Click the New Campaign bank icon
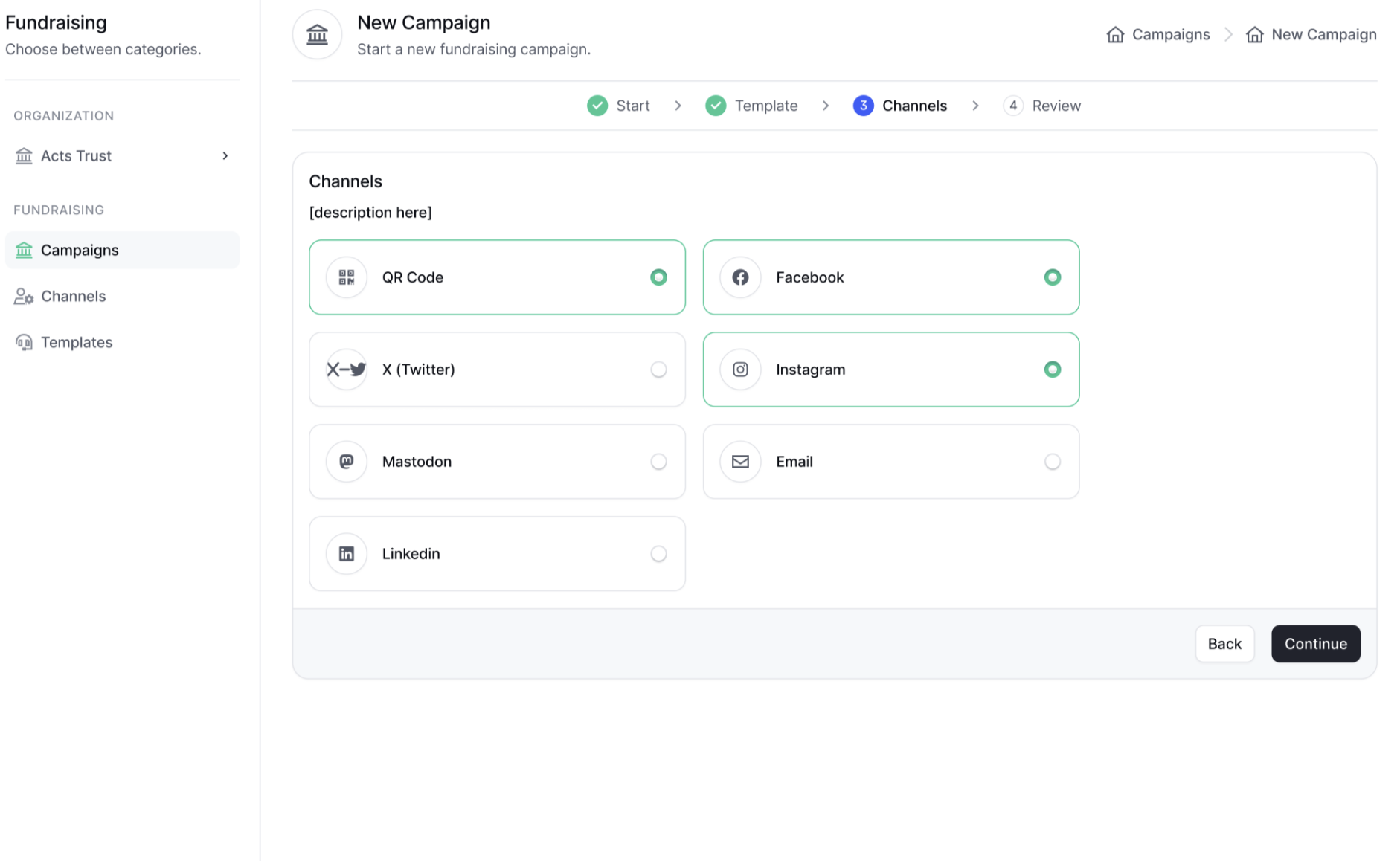The width and height of the screenshot is (1400, 861). coord(317,34)
